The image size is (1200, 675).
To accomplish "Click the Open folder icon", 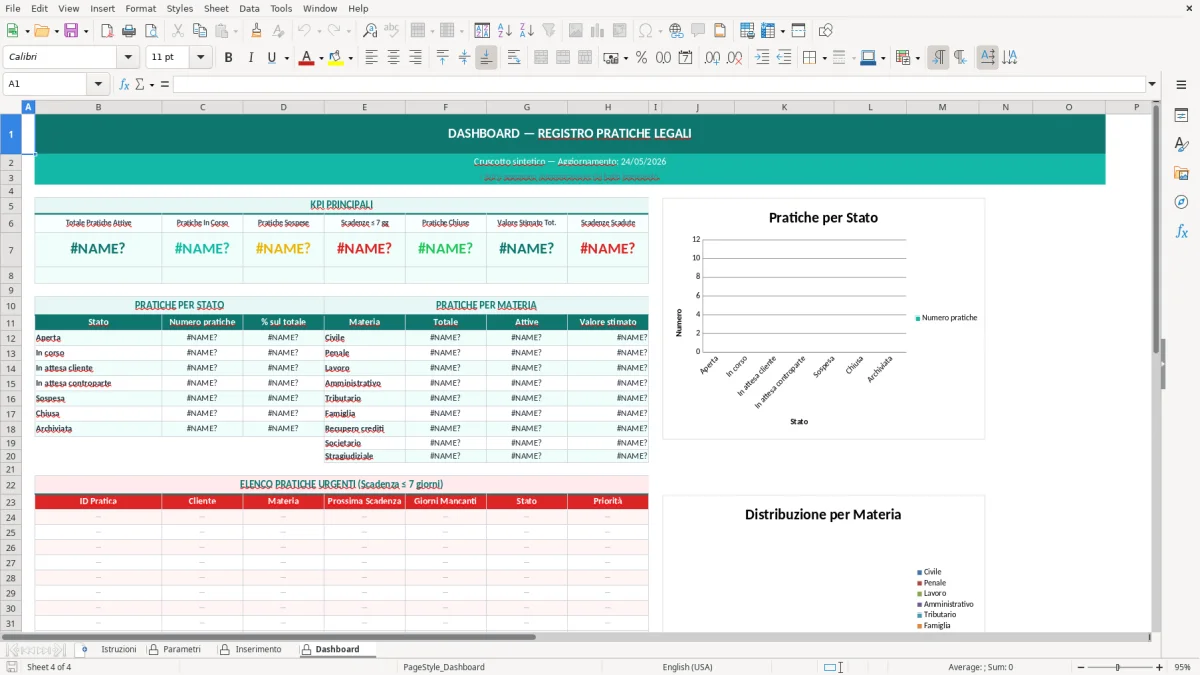I will coord(41,31).
